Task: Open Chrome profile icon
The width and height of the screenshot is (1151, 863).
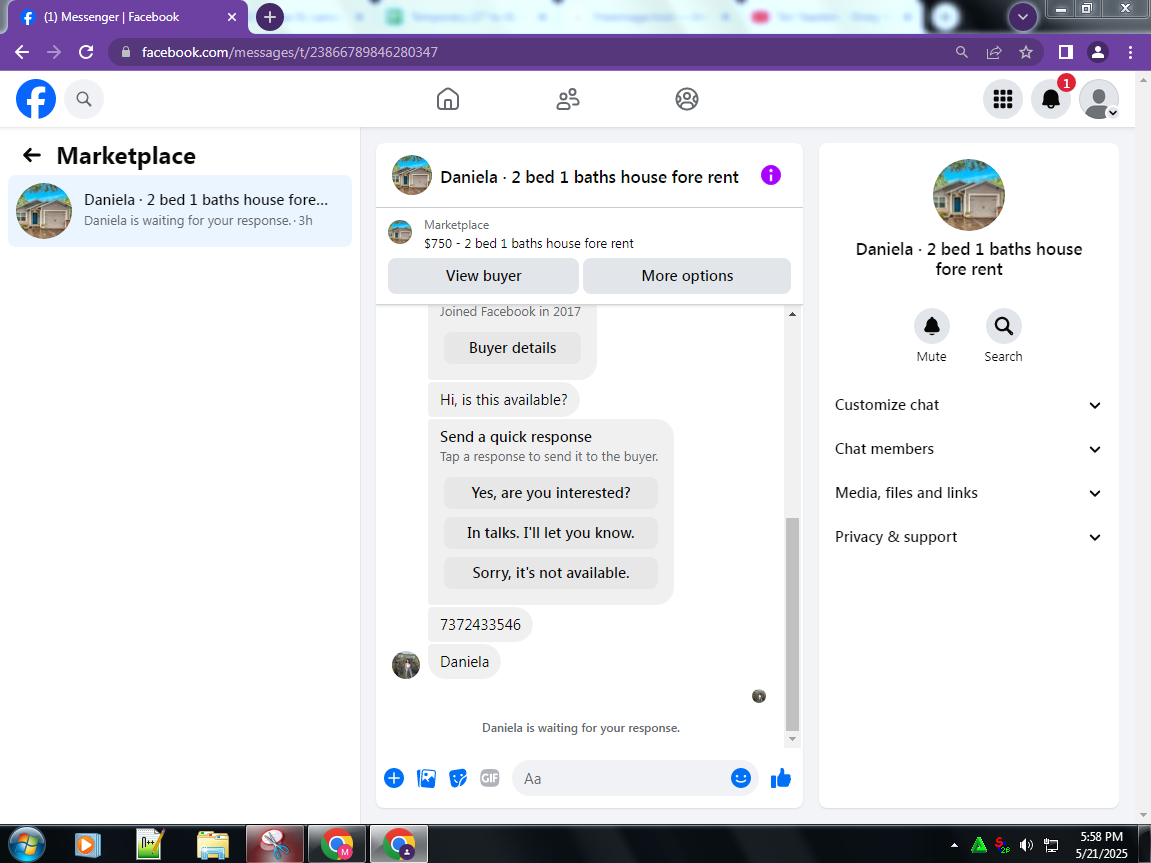Action: (1097, 52)
